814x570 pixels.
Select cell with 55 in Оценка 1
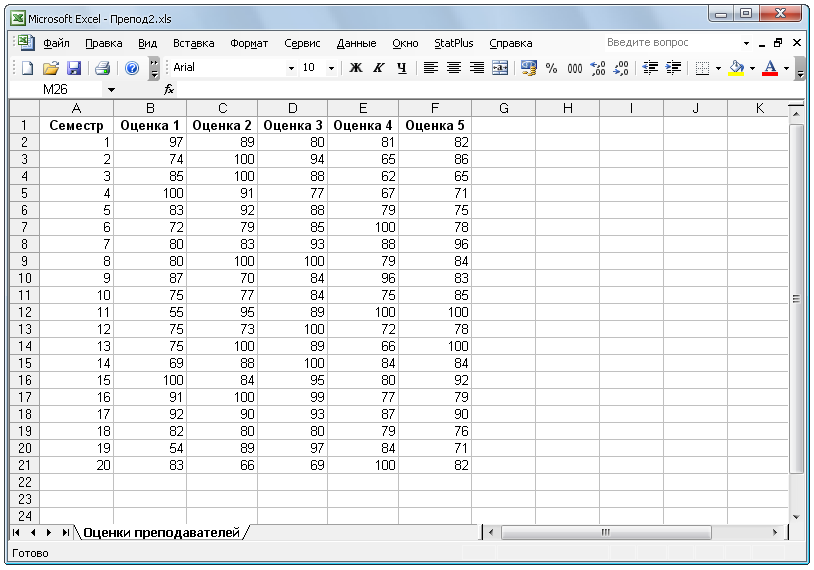(150, 312)
